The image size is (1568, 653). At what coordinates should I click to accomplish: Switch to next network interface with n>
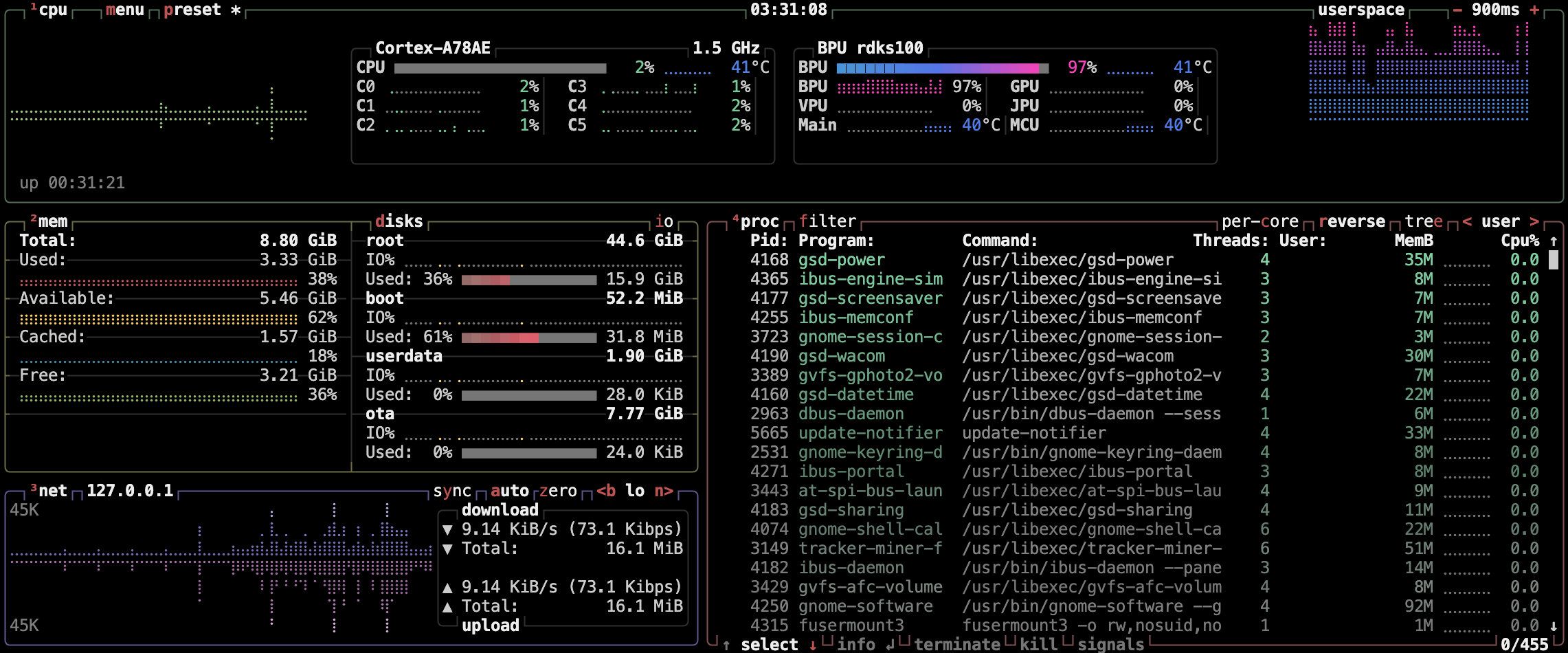(x=664, y=491)
